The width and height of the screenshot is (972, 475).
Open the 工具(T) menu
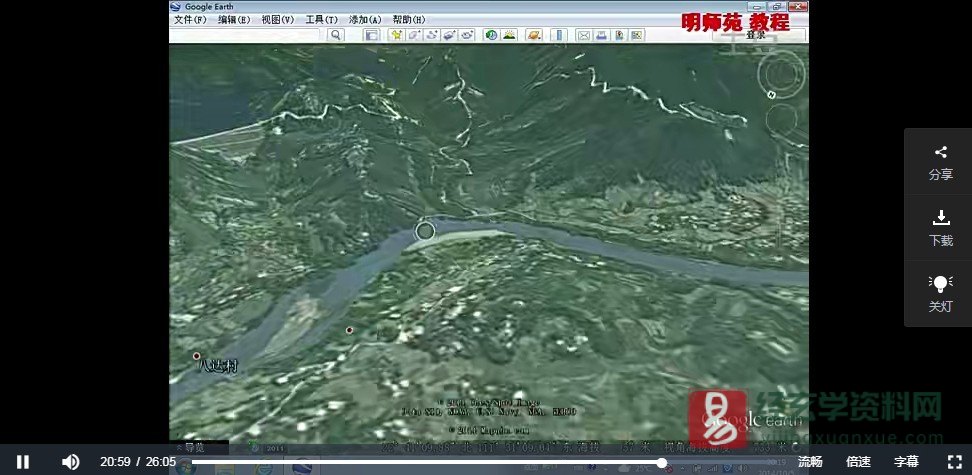[322, 20]
